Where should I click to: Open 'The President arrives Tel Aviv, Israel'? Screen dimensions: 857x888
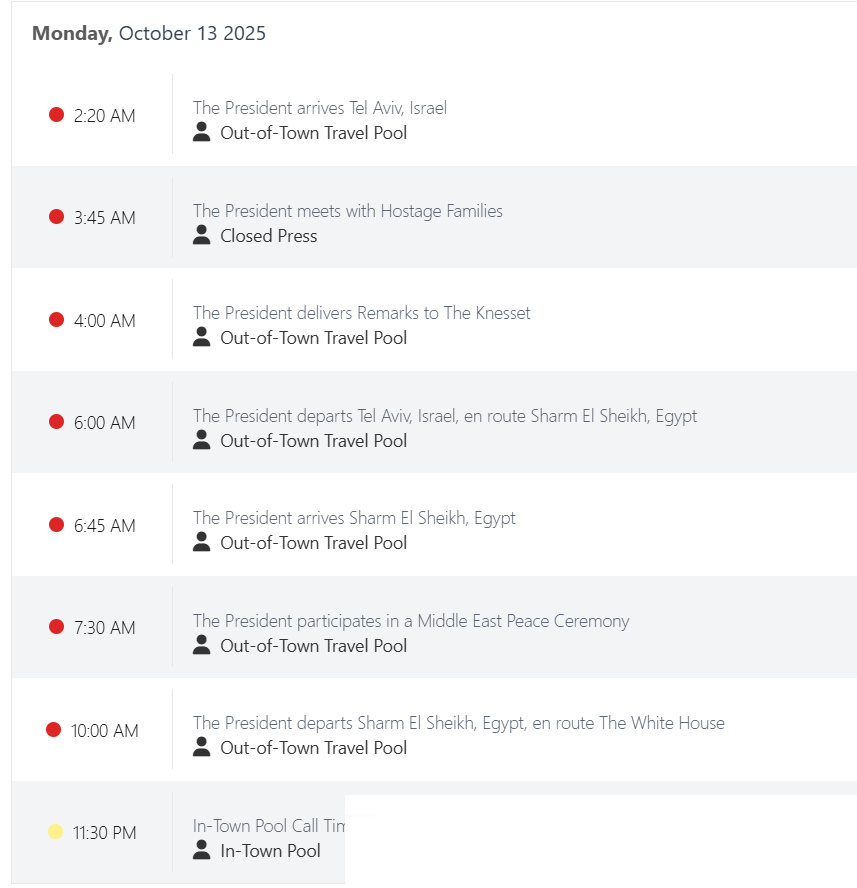[x=320, y=108]
